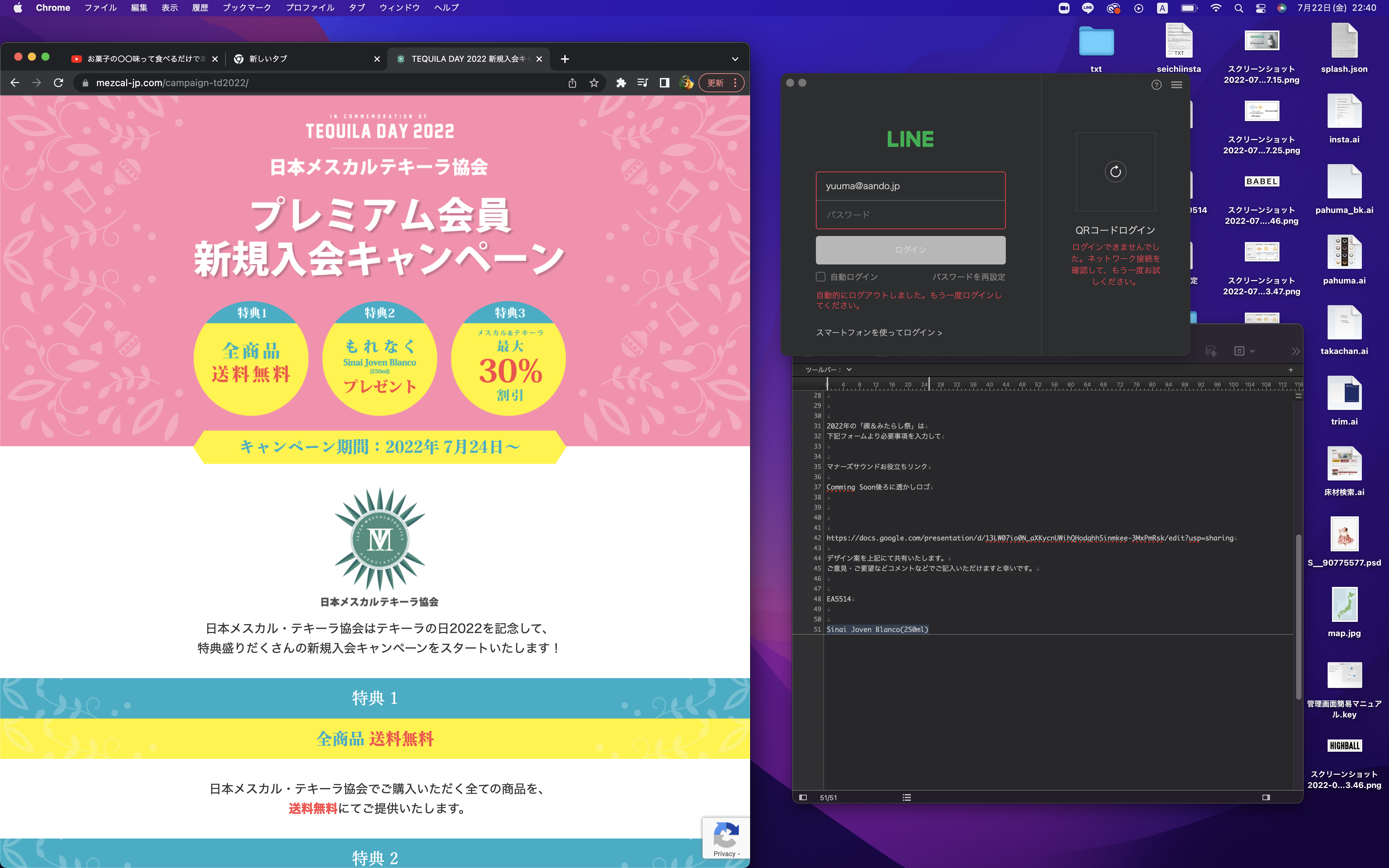This screenshot has width=1389, height=868.
Task: Open the outline list icon in editor status bar
Action: click(x=907, y=797)
